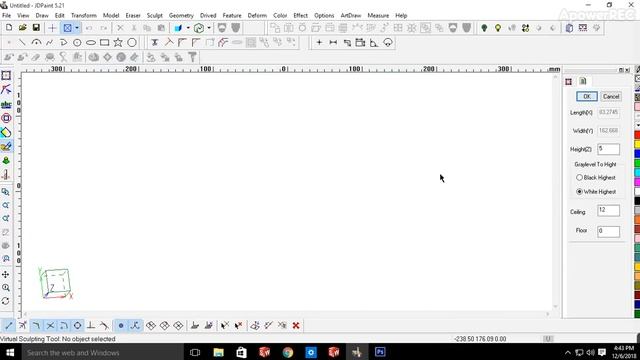Open the Sculpt menu
Screen dimensions: 640x360
pos(155,16)
